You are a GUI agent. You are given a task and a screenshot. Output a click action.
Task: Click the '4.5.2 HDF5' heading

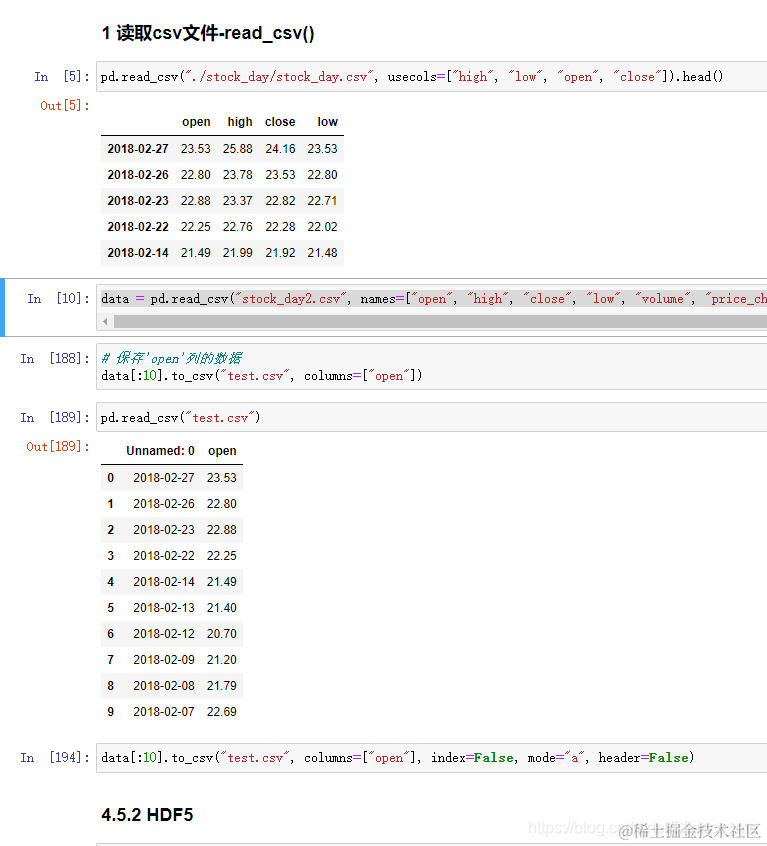(x=147, y=814)
